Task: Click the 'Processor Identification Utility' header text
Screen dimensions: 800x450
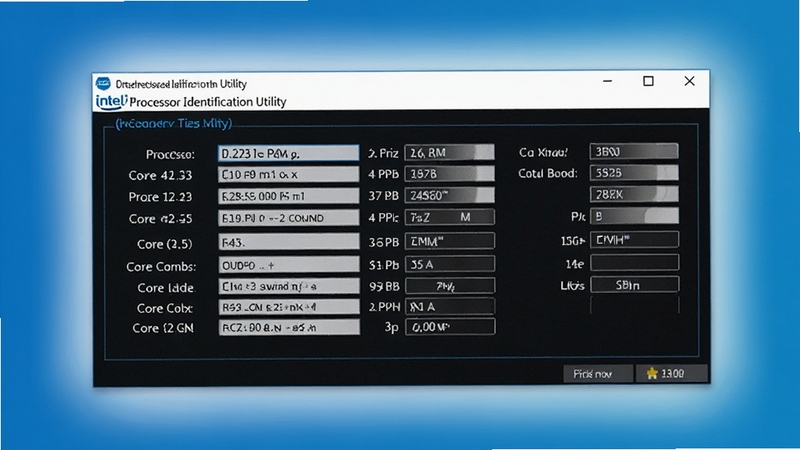Action: pos(208,102)
